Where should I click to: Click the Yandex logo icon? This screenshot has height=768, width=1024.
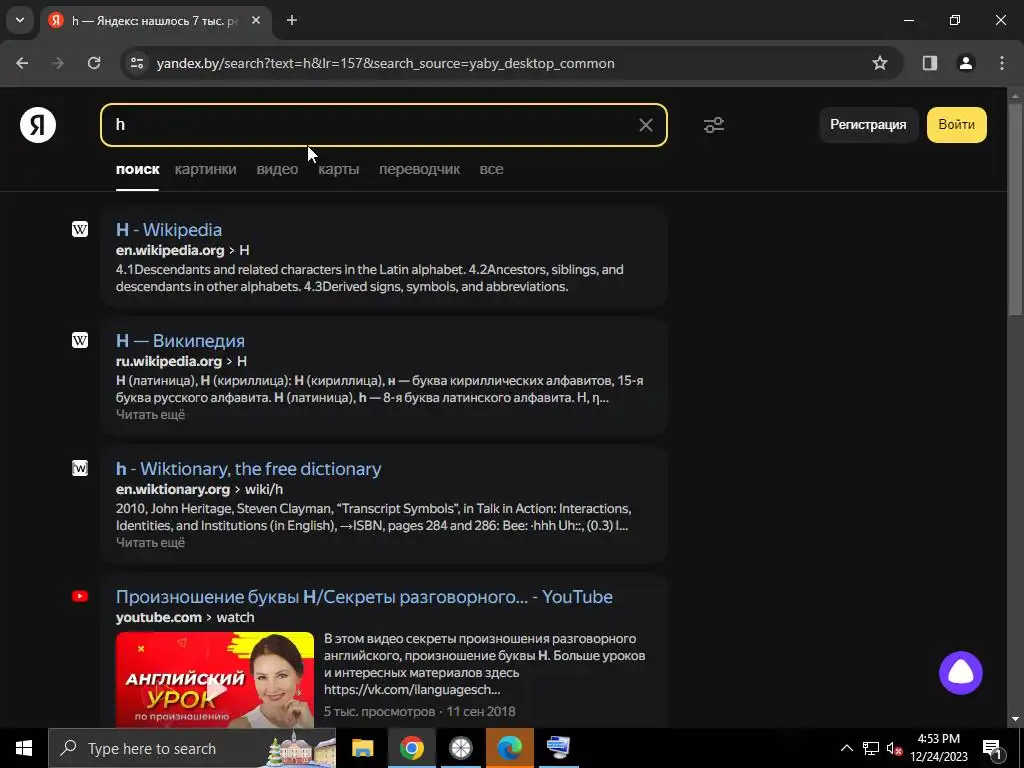click(38, 125)
